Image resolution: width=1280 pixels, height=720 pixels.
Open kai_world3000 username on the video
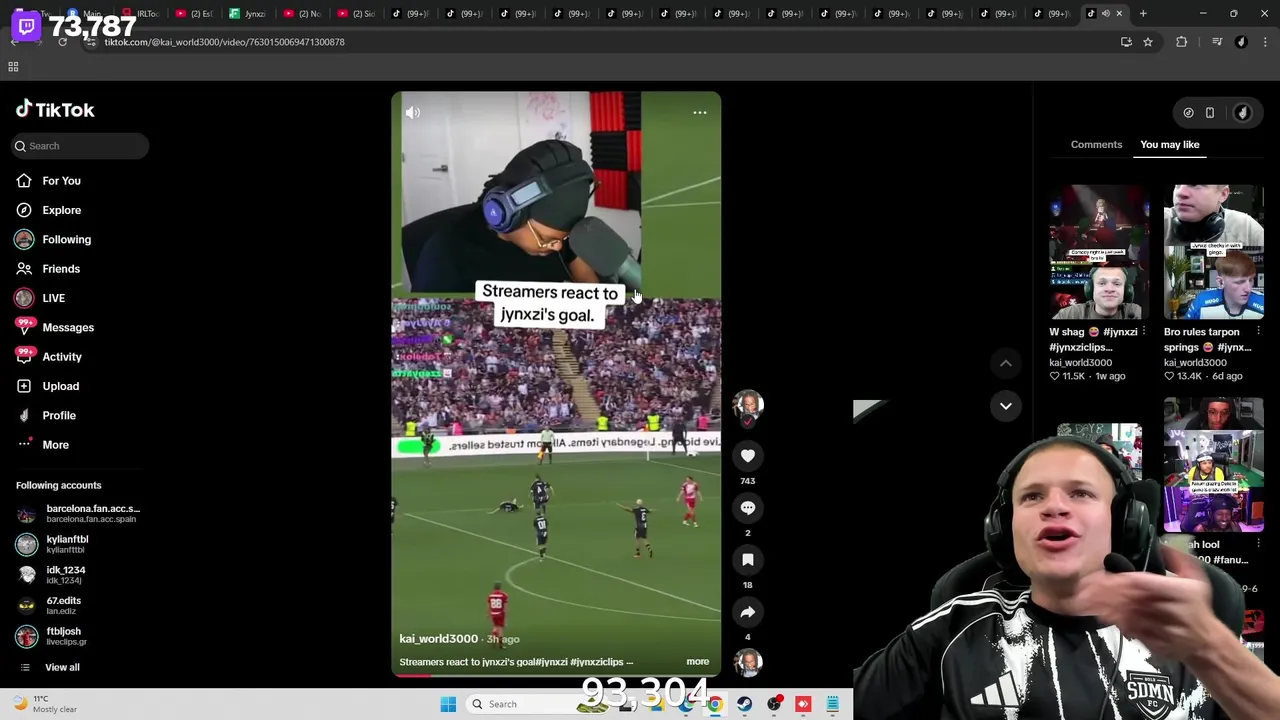pos(438,639)
